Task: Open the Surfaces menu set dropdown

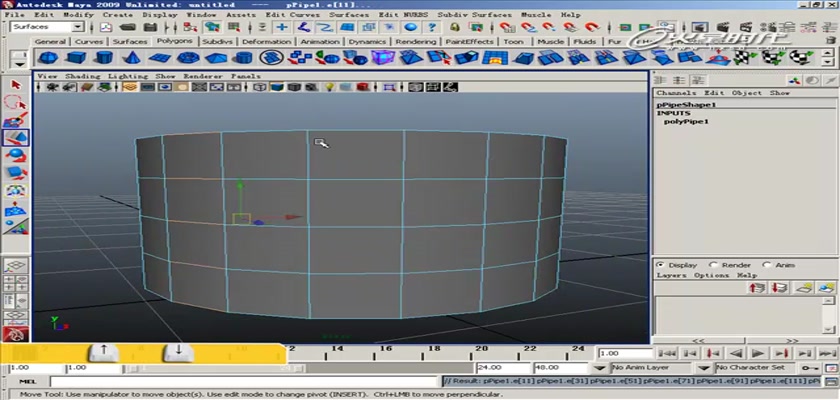Action: (78, 27)
